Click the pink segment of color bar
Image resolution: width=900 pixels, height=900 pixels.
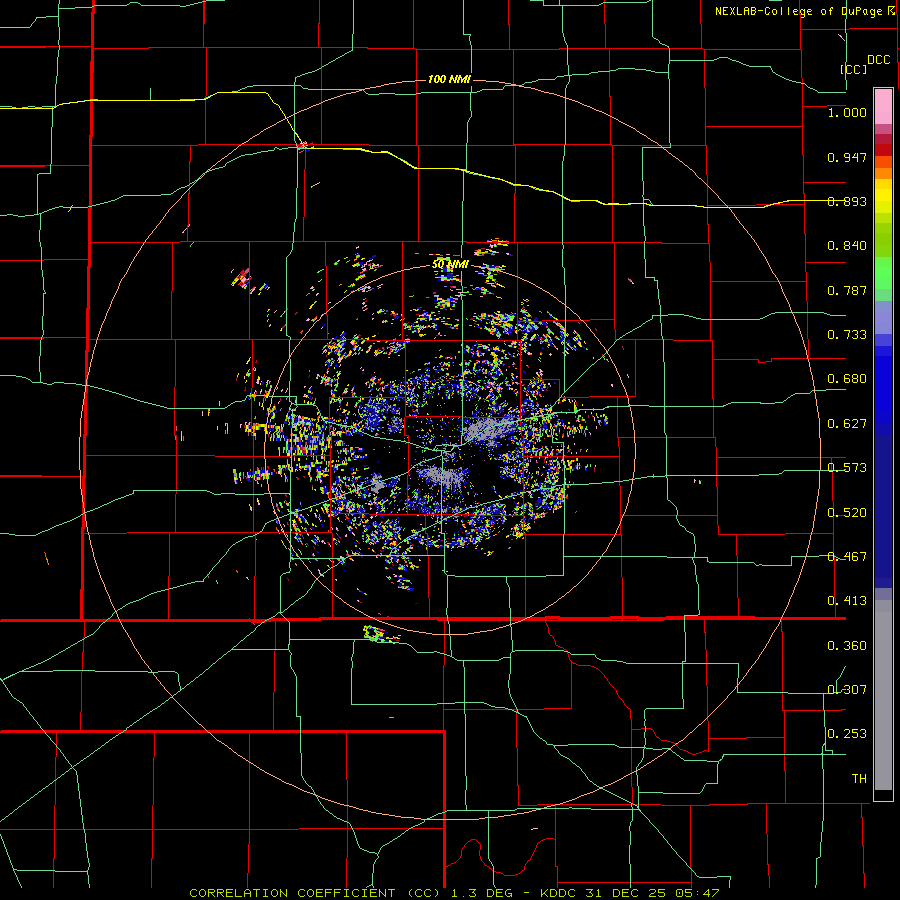(883, 106)
